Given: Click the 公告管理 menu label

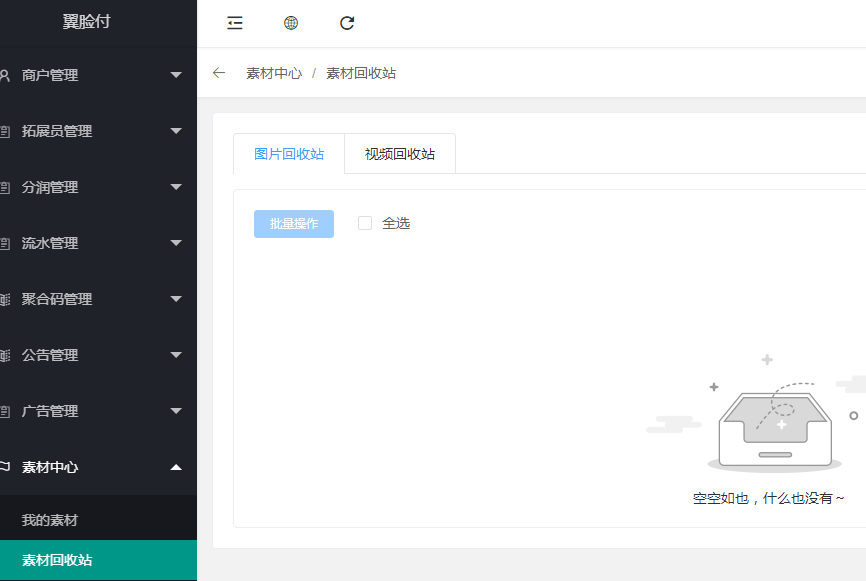Looking at the screenshot, I should coord(50,355).
